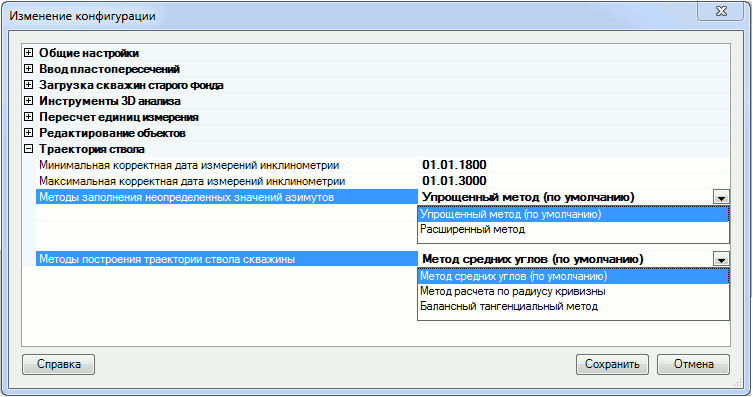Cancel changes with Отмена button
The image size is (753, 397).
point(693,364)
